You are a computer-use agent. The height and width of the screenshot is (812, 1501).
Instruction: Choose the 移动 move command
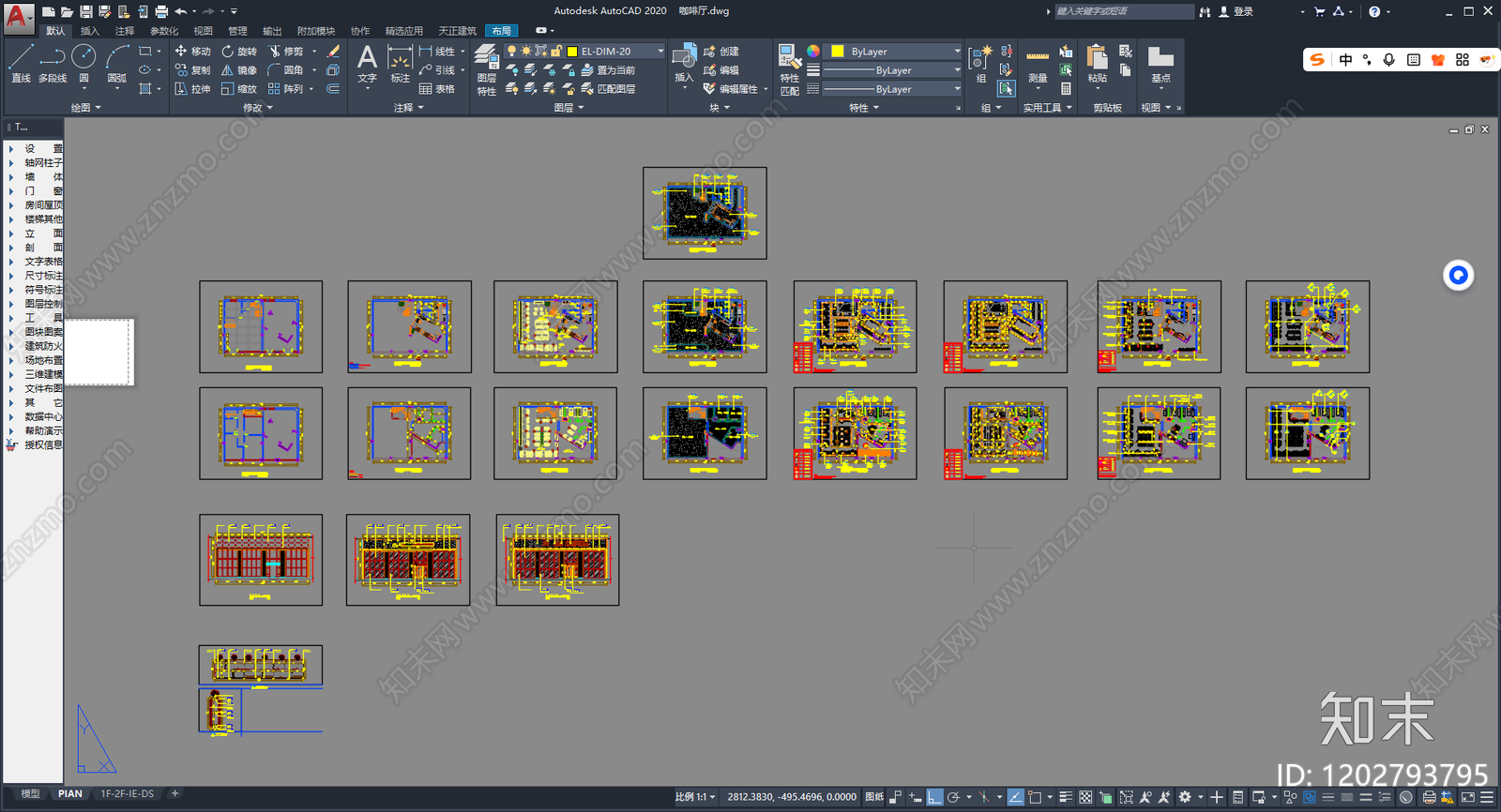click(x=192, y=52)
